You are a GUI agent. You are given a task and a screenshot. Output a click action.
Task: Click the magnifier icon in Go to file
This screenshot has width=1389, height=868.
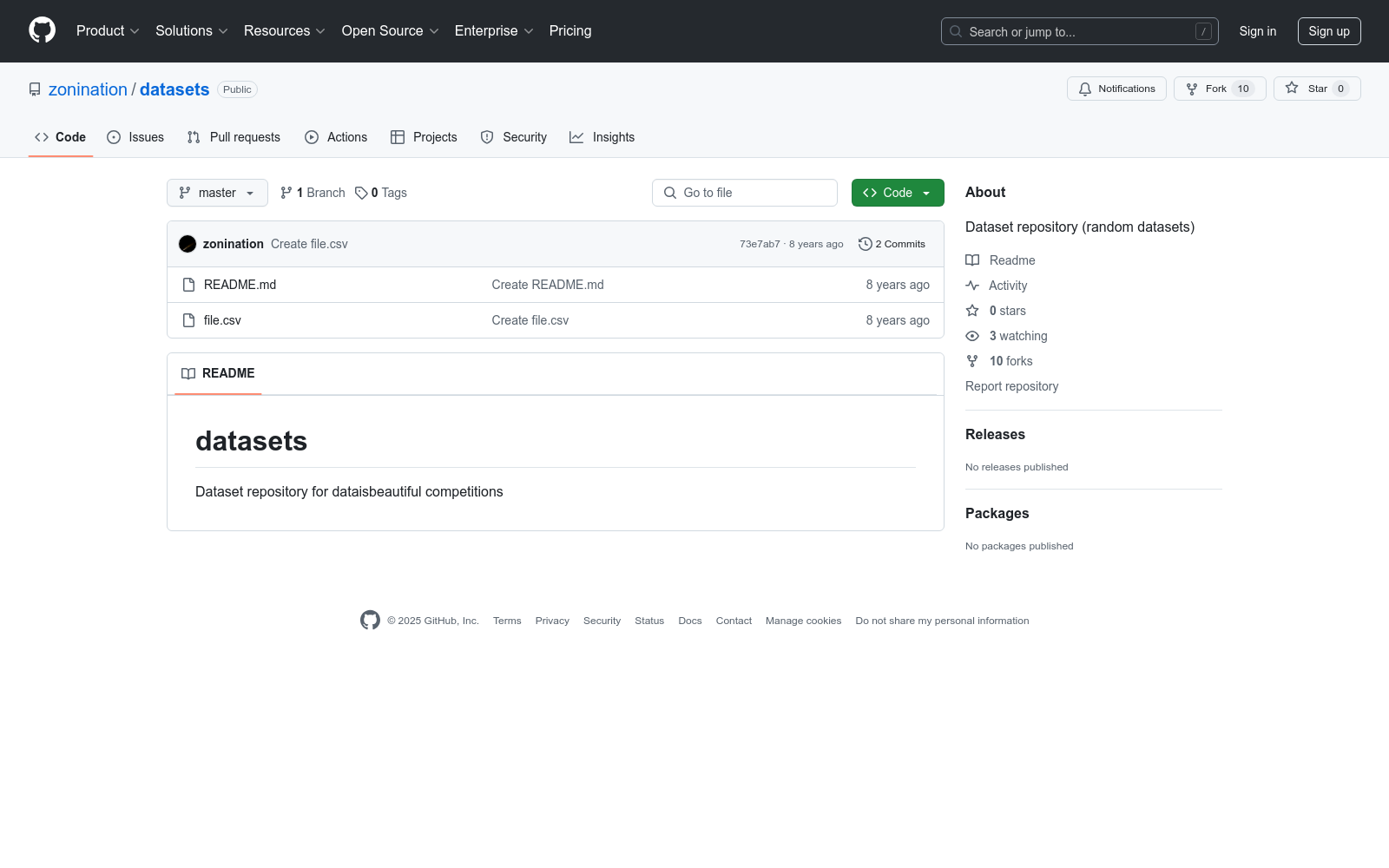tap(670, 193)
